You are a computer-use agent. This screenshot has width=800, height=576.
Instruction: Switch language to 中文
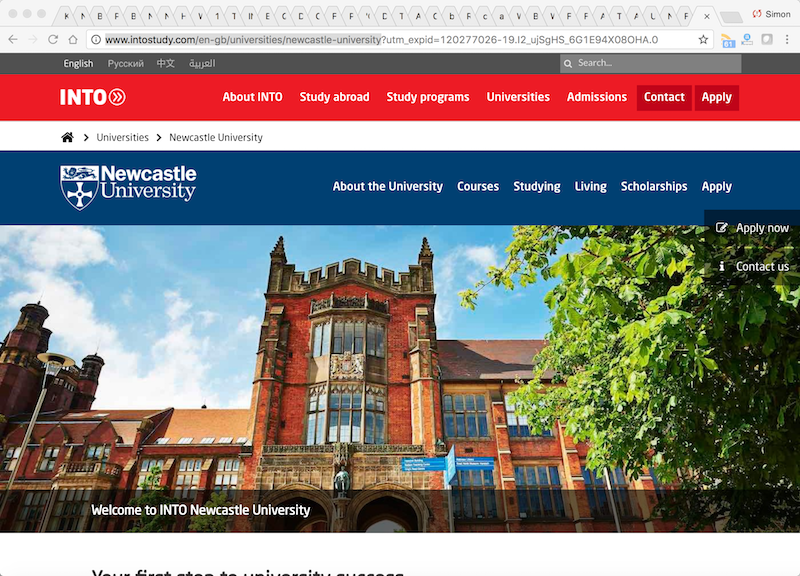165,63
